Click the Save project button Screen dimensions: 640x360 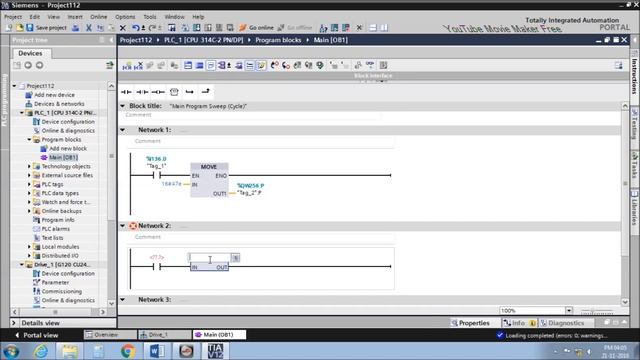point(46,28)
